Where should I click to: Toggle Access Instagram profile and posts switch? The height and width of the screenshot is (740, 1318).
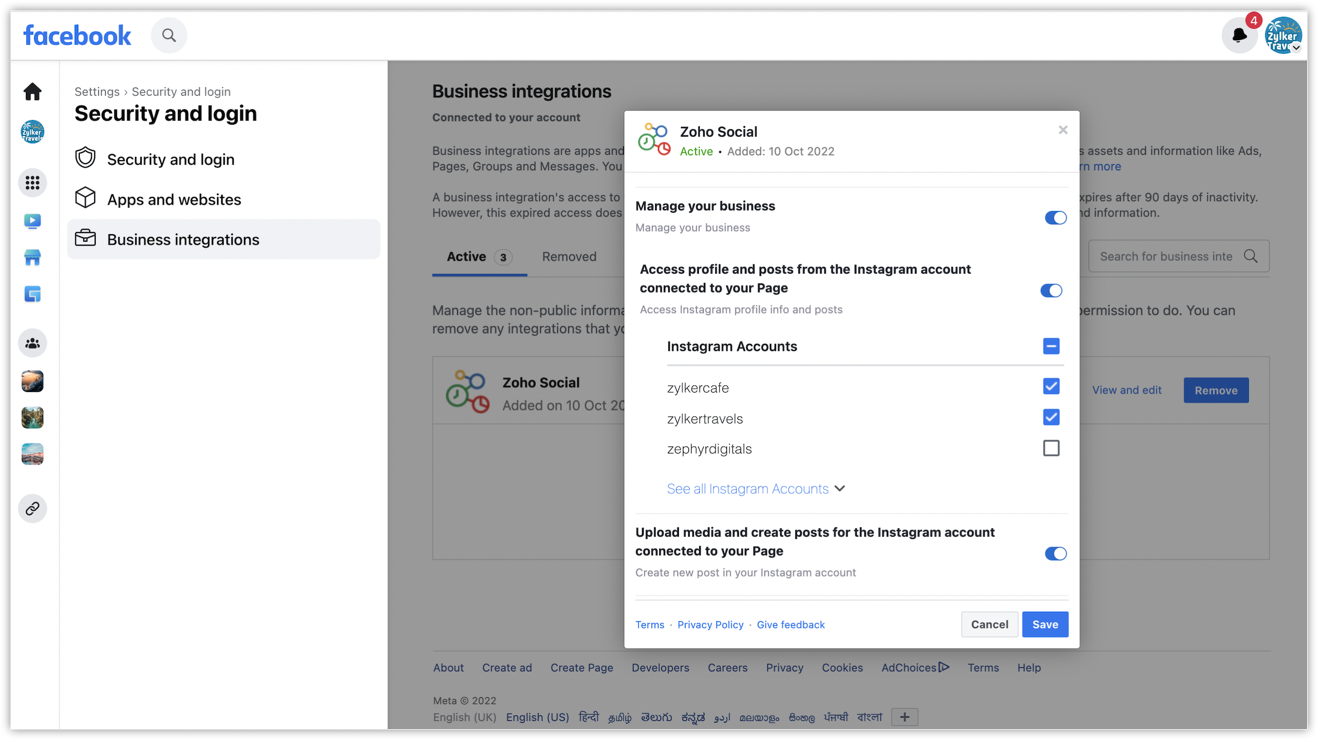(x=1051, y=291)
